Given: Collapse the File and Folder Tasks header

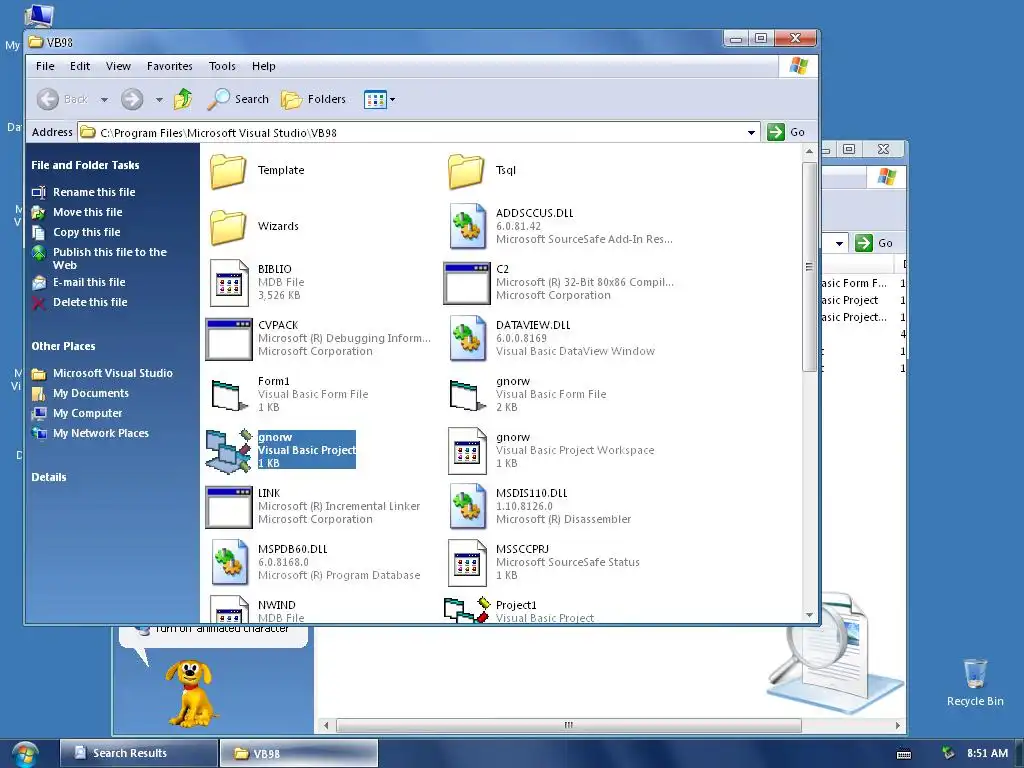Looking at the screenshot, I should click(85, 165).
